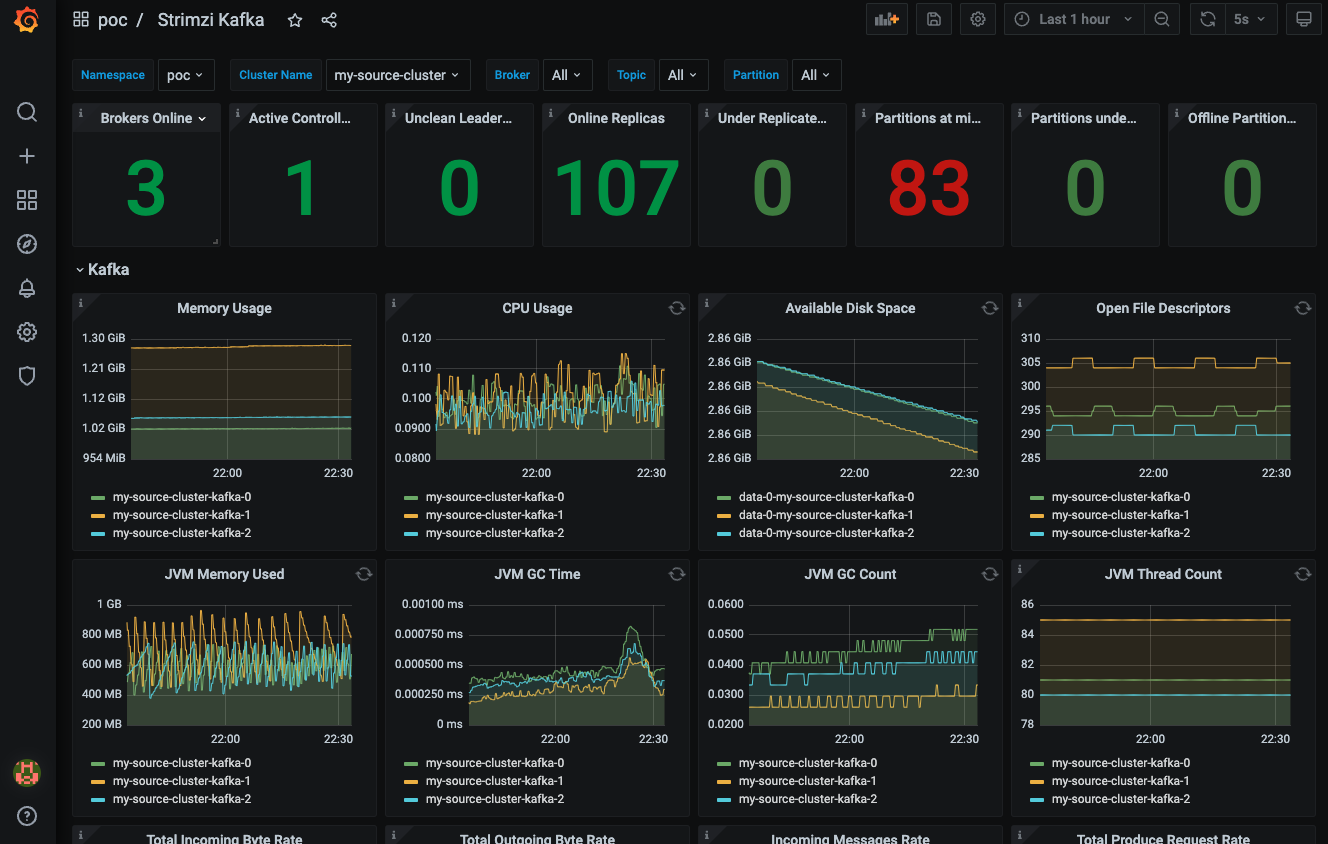The image size is (1328, 844).
Task: Click the Create plus icon in sidebar
Action: click(27, 156)
